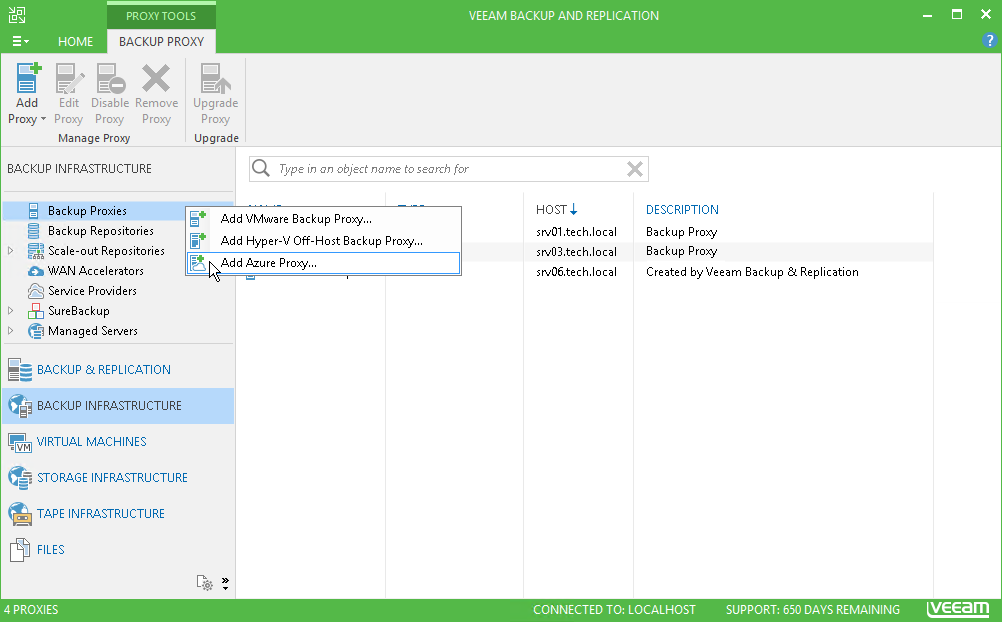
Task: Click the Managed Servers icon
Action: coord(36,331)
